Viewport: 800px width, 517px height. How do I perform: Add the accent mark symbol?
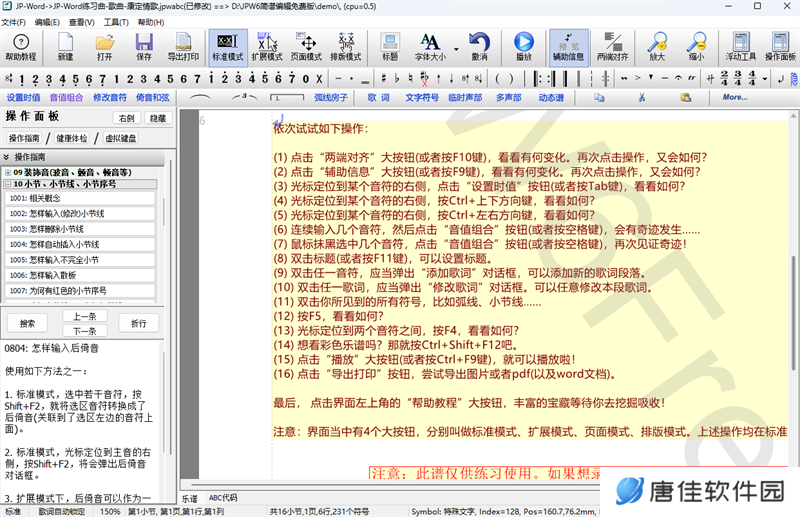(637, 79)
